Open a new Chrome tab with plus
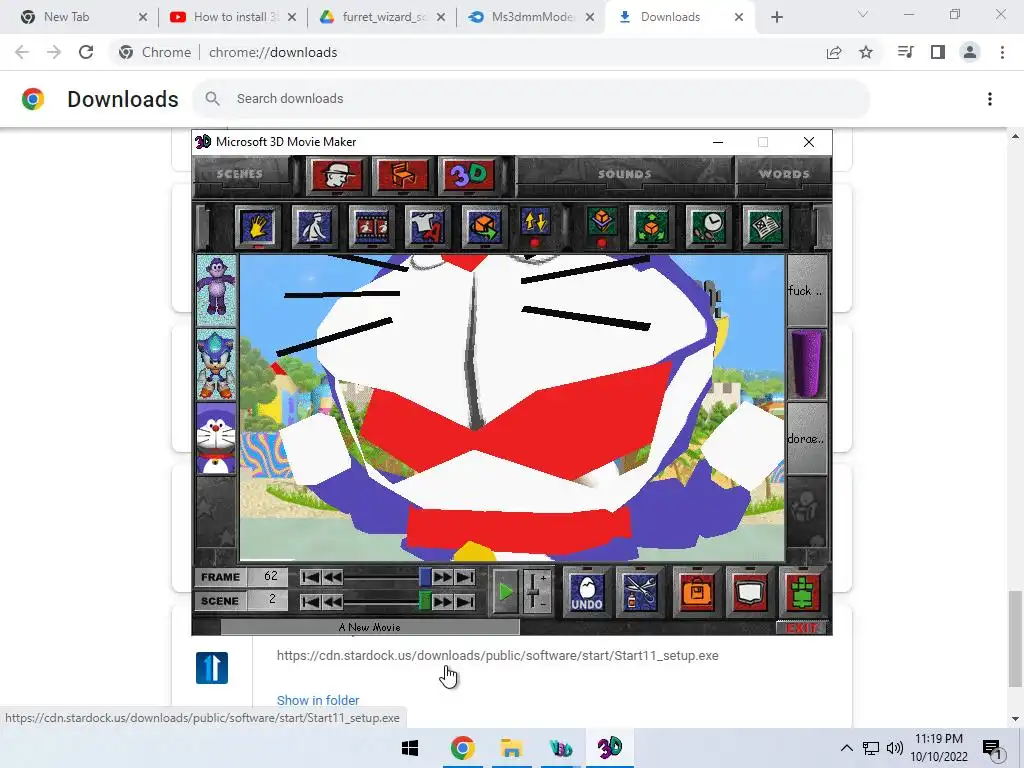1024x768 pixels. 776,17
